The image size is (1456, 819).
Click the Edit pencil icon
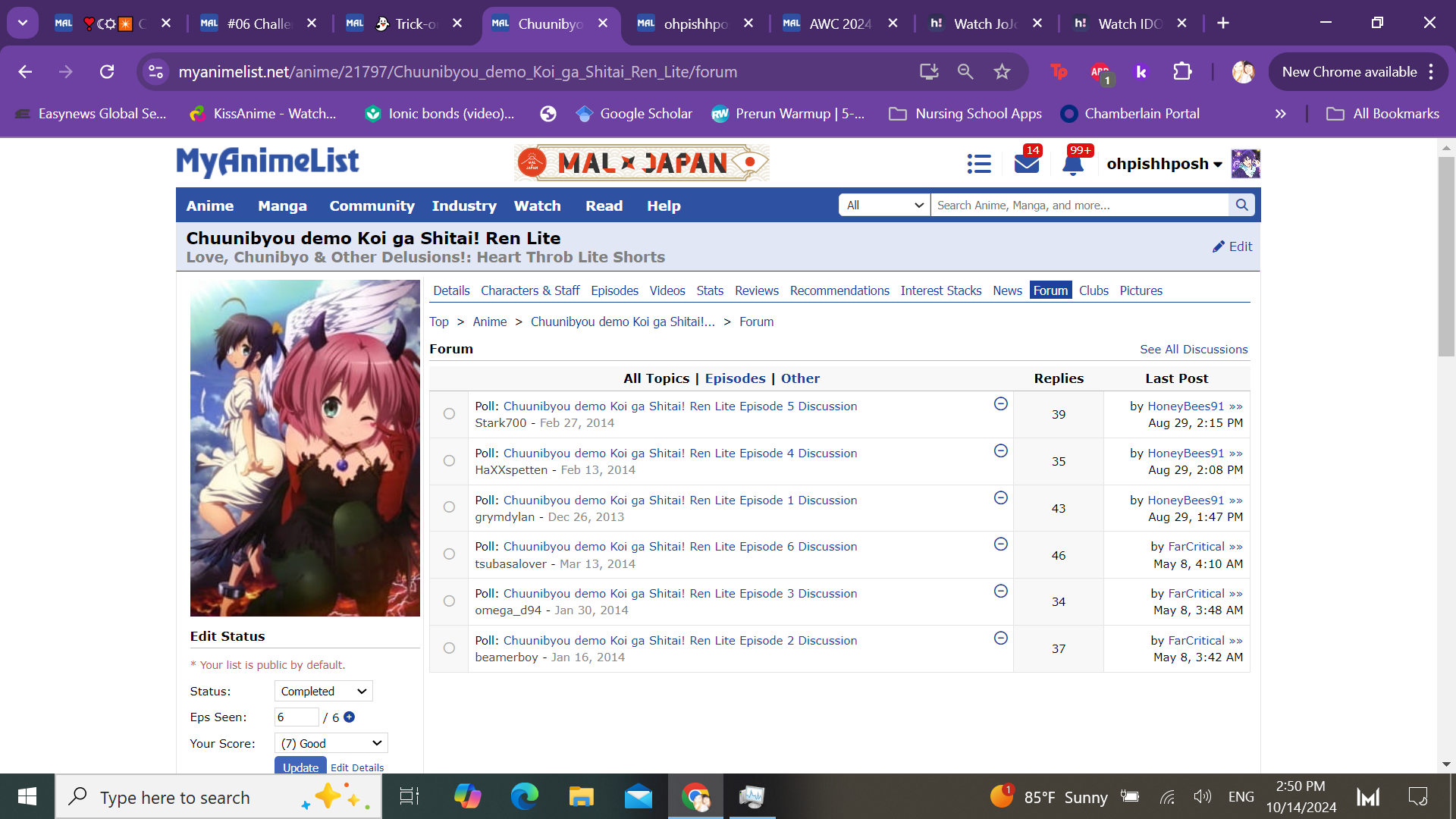pyautogui.click(x=1219, y=246)
